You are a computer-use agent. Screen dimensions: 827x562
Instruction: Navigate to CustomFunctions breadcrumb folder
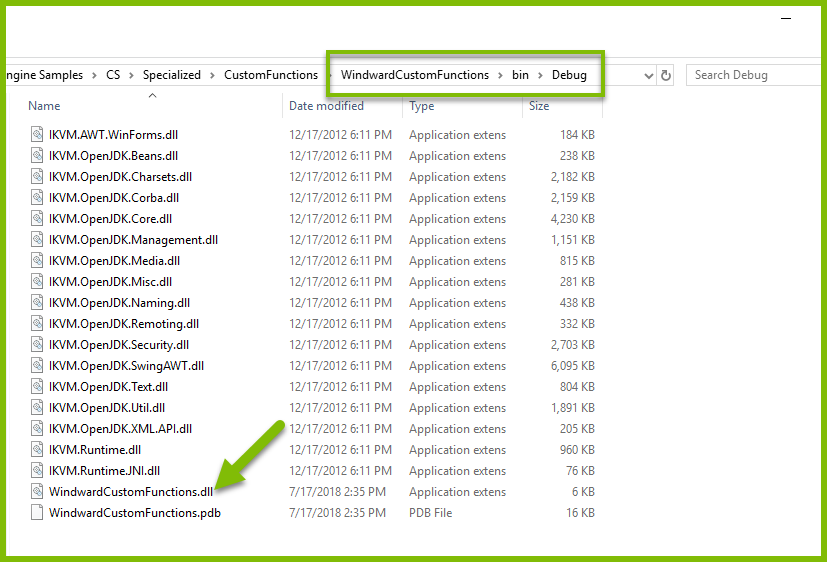[x=271, y=75]
